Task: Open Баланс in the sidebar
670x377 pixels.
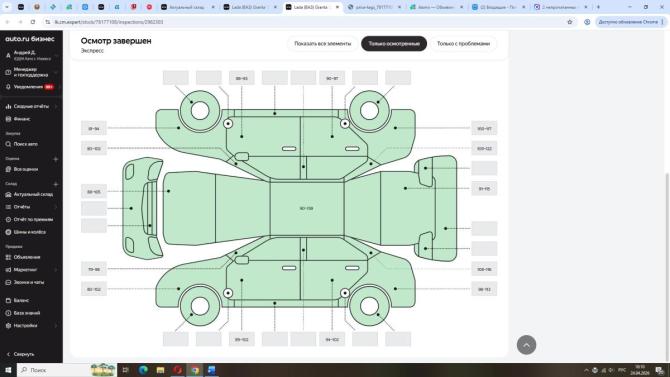Action: (x=21, y=300)
